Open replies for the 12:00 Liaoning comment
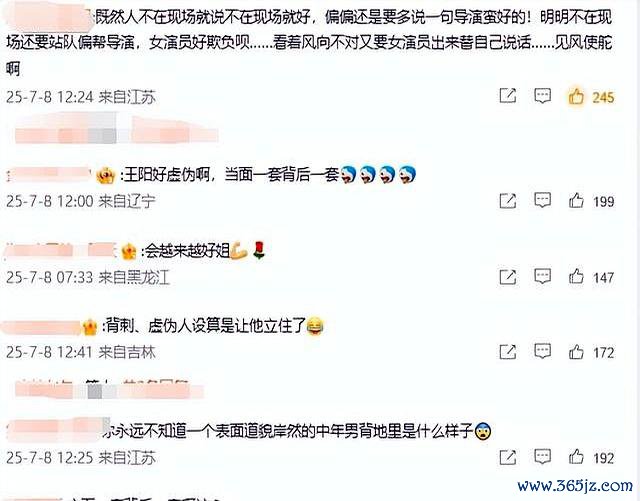 (542, 200)
